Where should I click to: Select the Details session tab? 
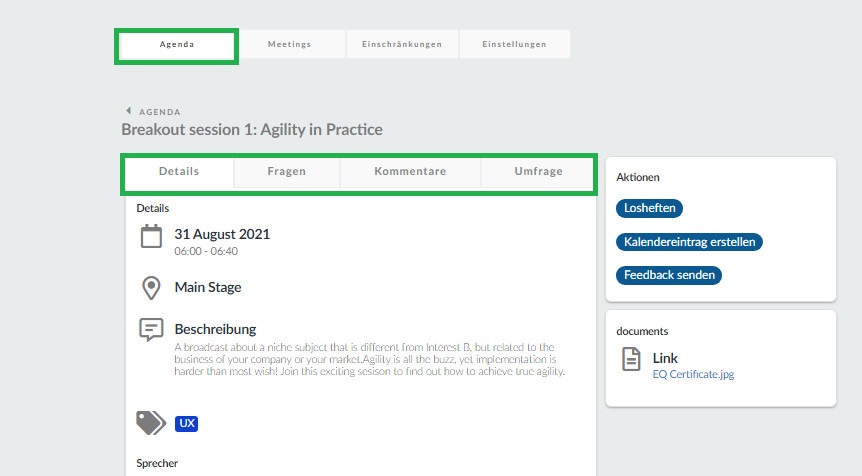[179, 171]
